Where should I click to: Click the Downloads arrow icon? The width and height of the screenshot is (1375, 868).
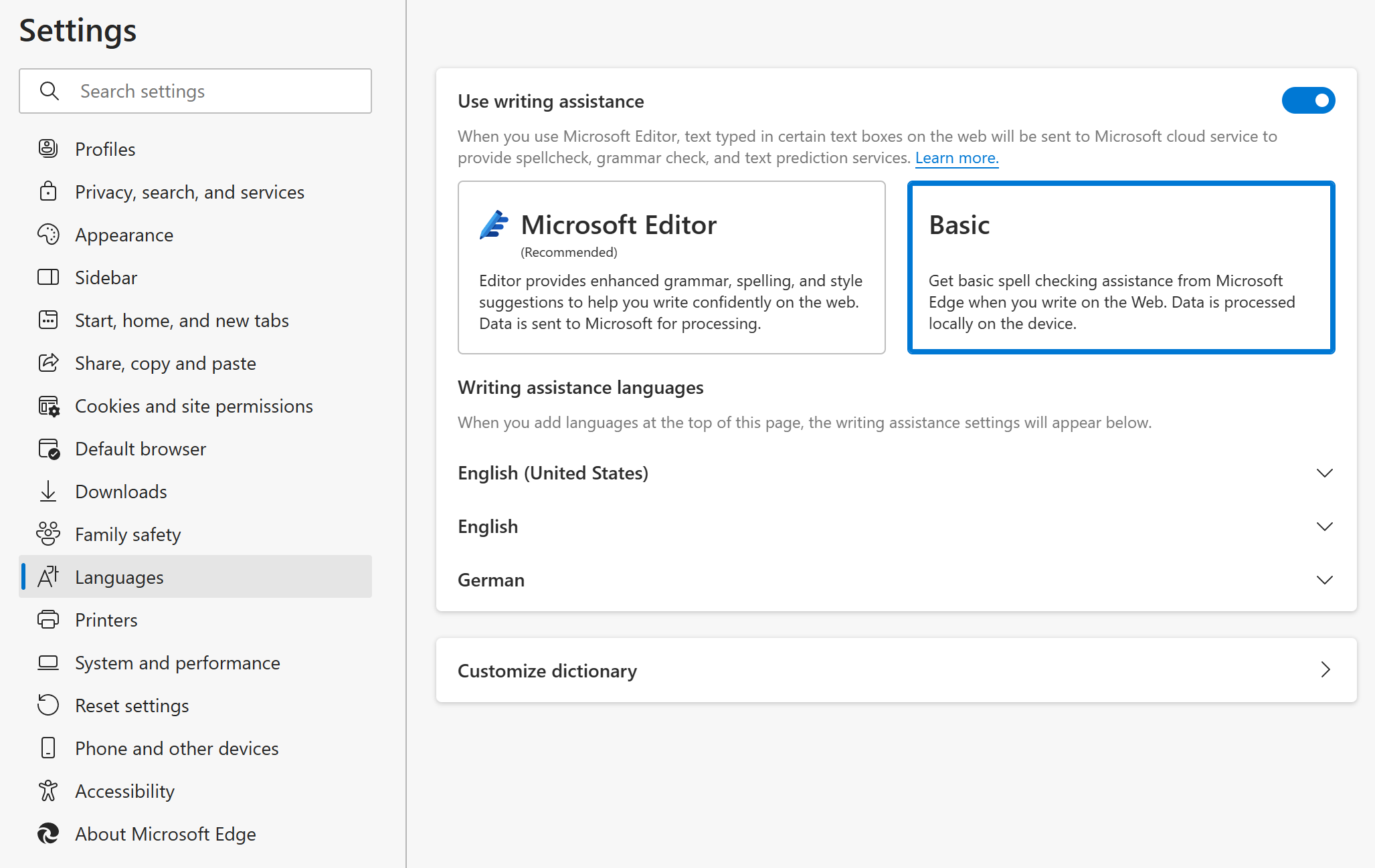48,492
